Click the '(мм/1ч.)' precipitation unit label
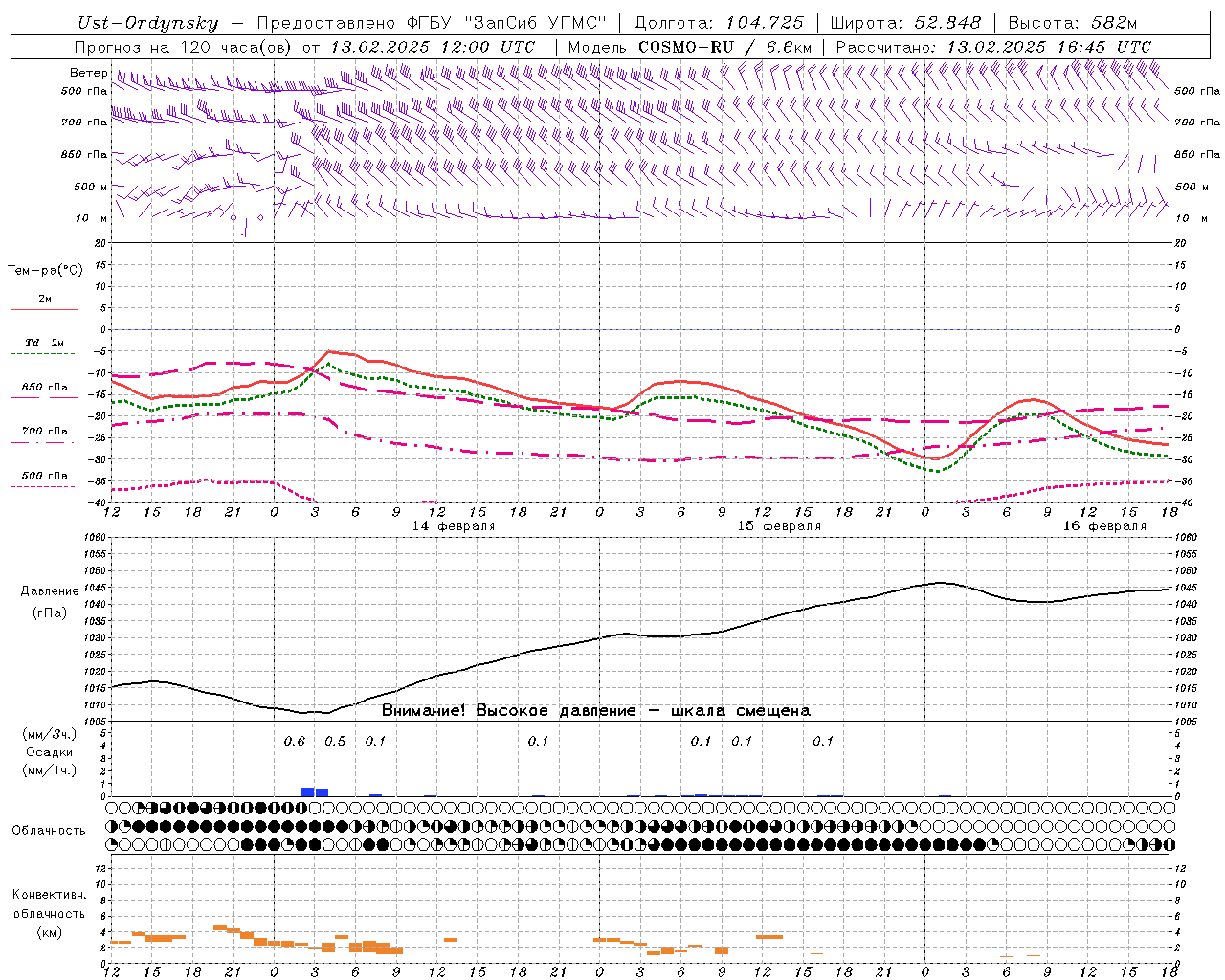 click(50, 771)
